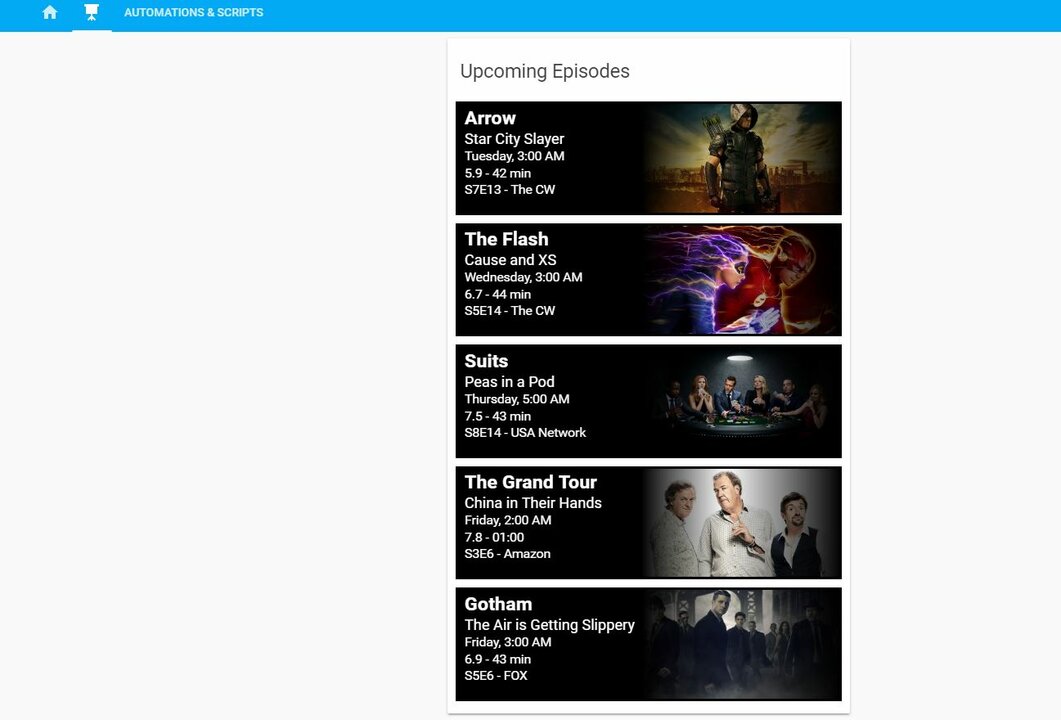Click the S5E14 - The CW line
Screen dimensions: 1061x720
click(510, 311)
